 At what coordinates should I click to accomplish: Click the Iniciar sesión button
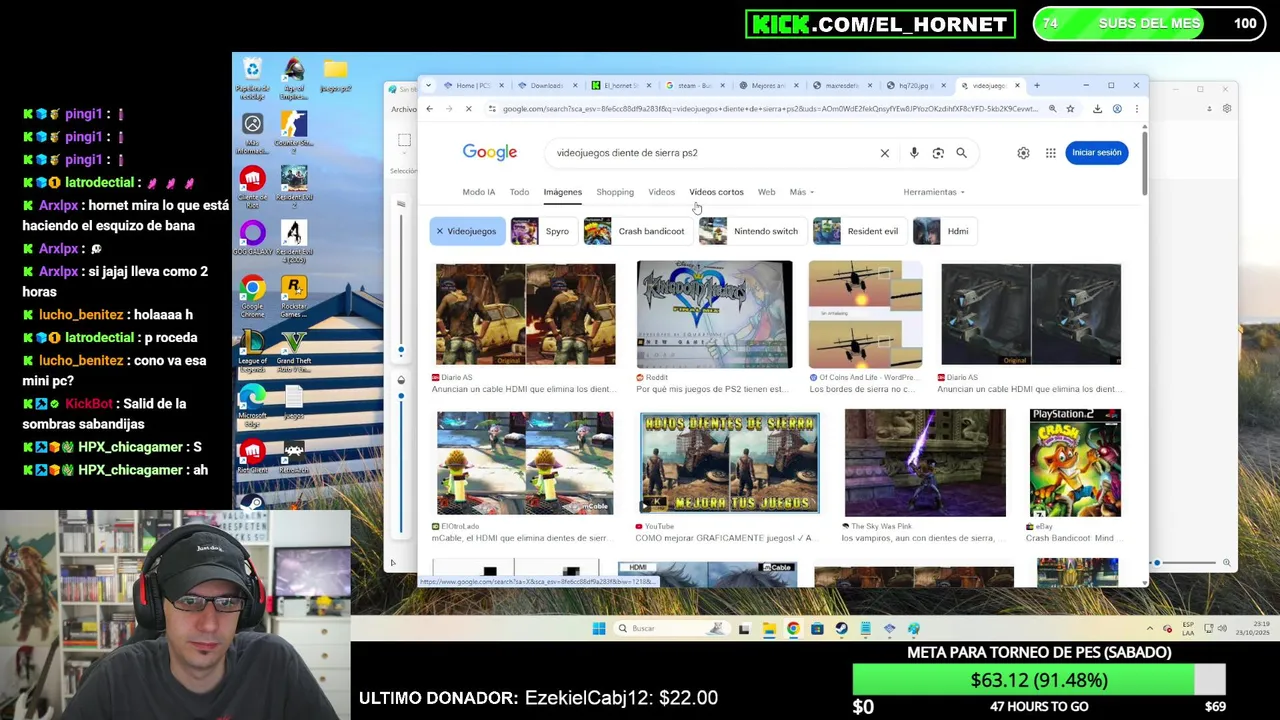(1097, 152)
